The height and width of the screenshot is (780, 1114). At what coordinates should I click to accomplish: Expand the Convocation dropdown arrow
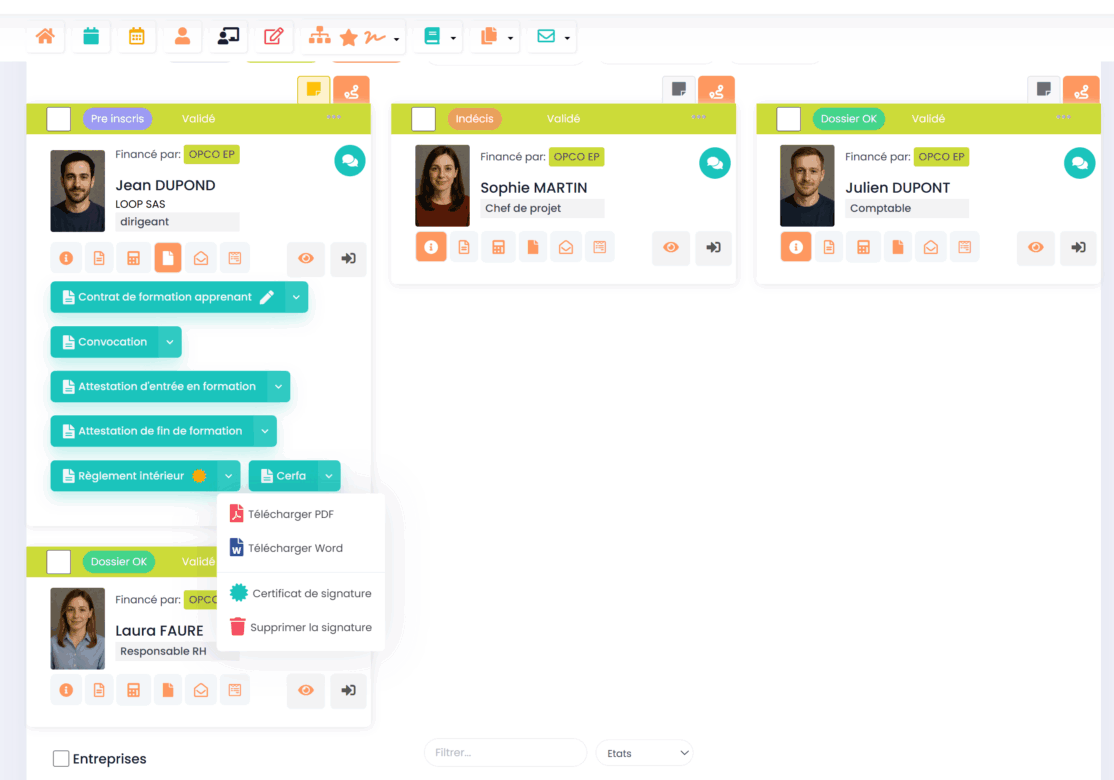pyautogui.click(x=170, y=342)
